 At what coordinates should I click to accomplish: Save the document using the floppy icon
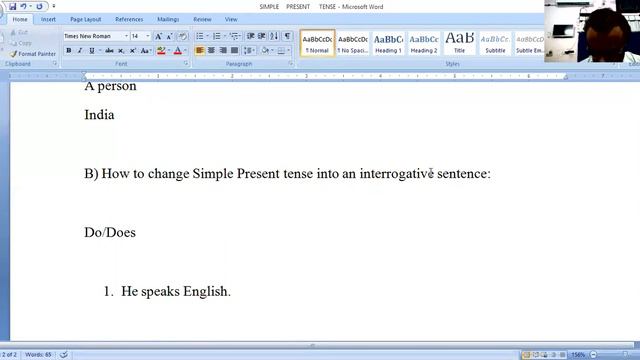(x=13, y=6)
